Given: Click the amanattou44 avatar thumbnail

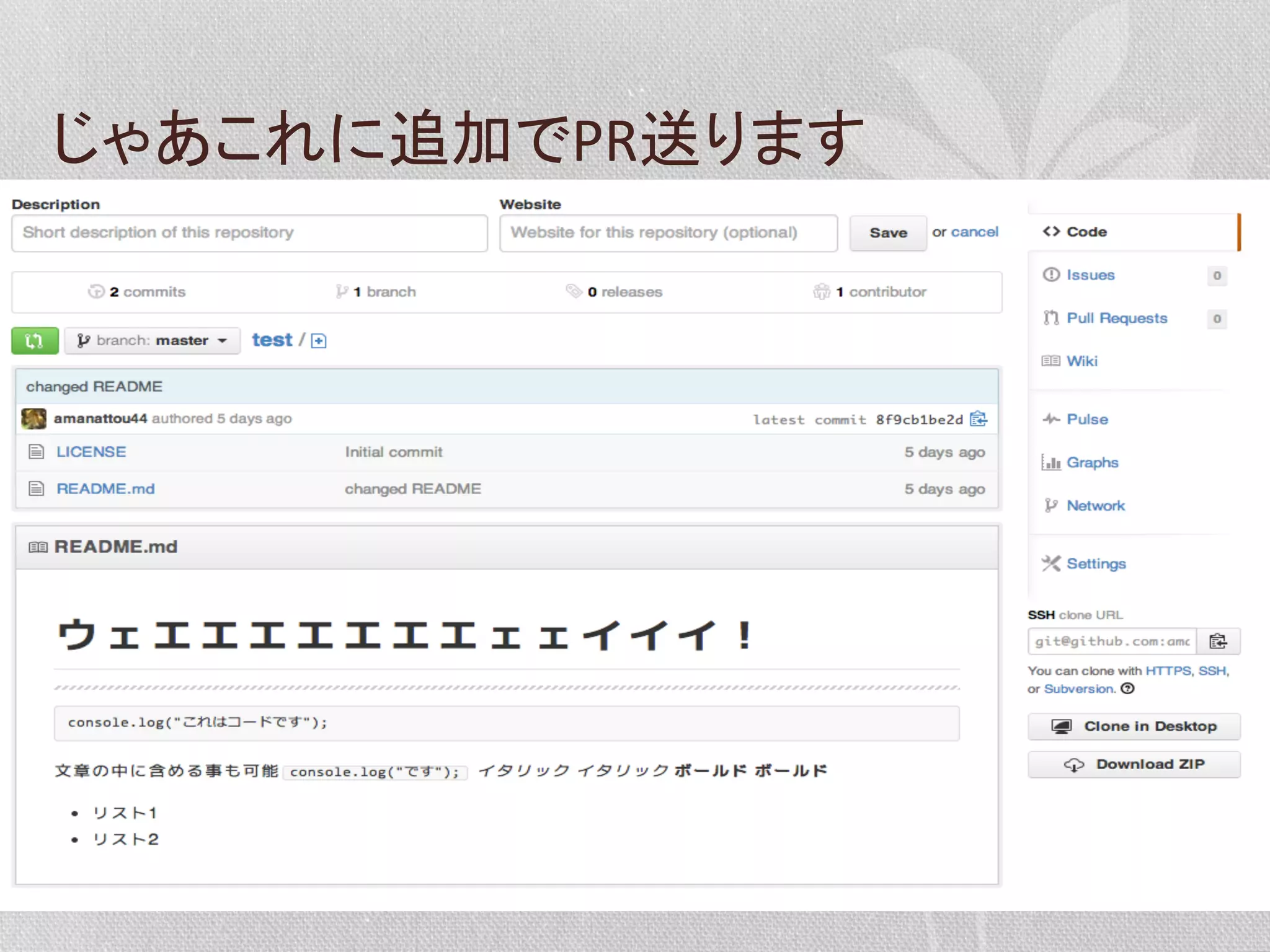Looking at the screenshot, I should point(33,419).
